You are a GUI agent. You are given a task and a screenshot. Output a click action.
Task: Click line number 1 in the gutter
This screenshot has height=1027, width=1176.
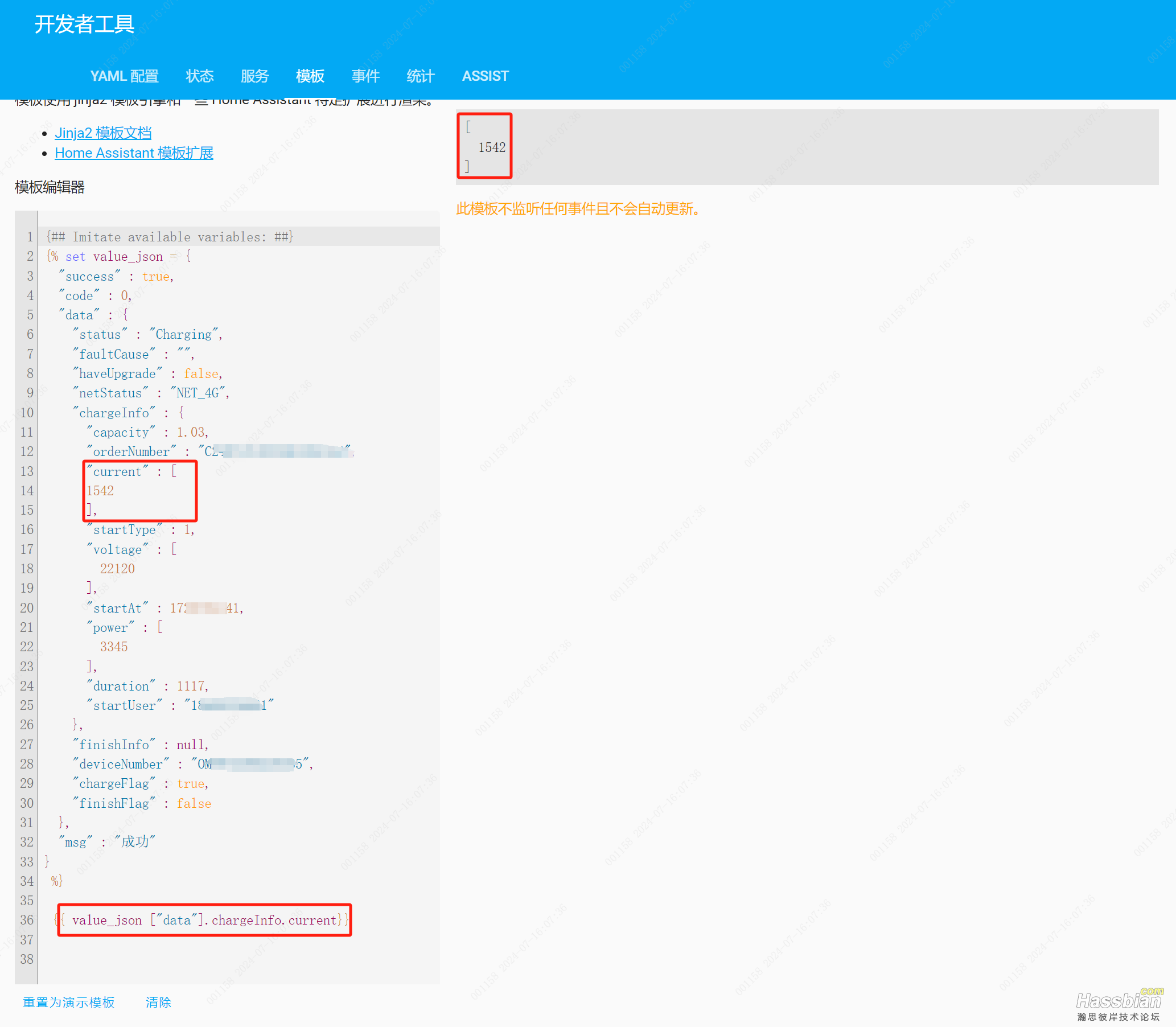(x=30, y=237)
